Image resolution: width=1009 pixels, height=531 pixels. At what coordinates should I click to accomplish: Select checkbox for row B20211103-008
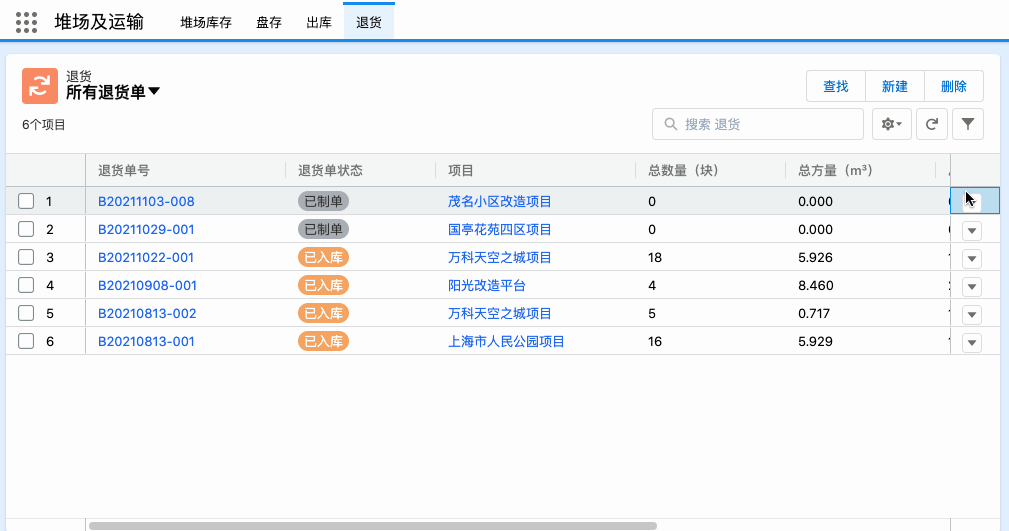point(26,201)
